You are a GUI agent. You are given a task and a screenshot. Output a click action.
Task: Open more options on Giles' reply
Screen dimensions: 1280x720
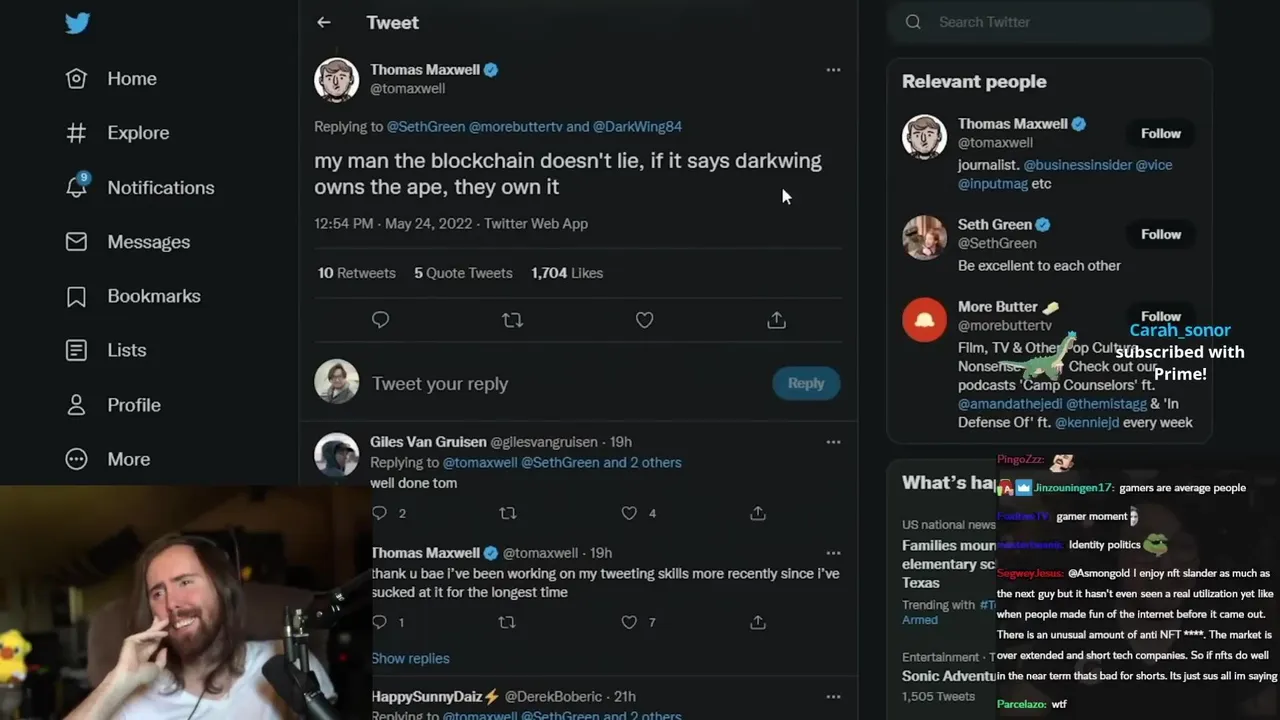pos(833,442)
